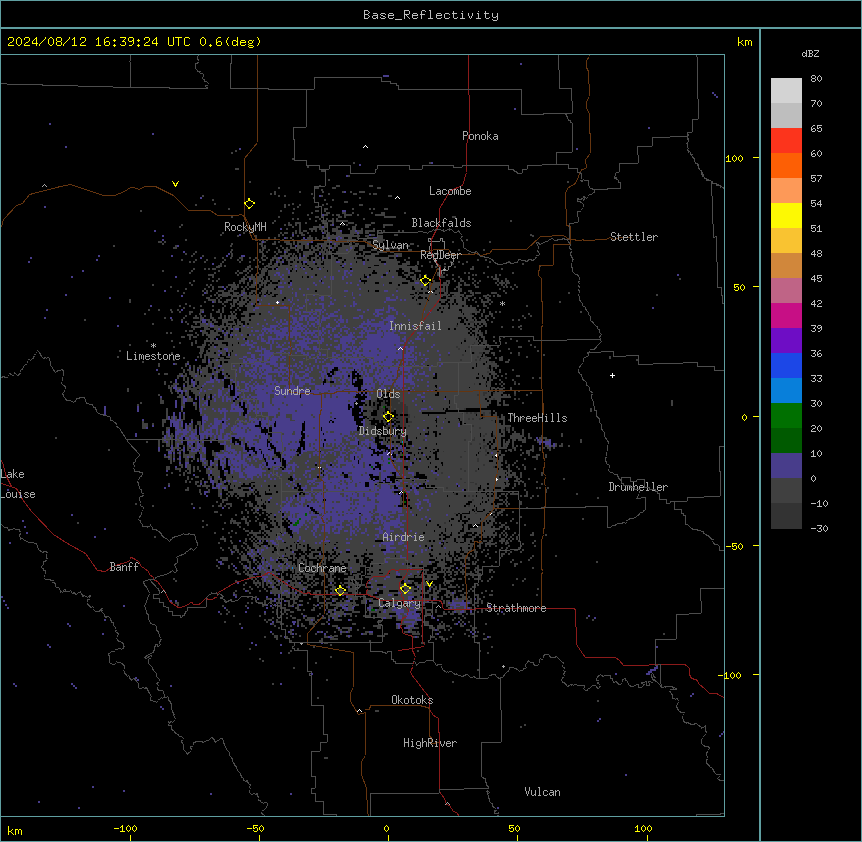Screen dimensions: 862x842
Task: Click the Olds town label
Action: click(x=388, y=394)
